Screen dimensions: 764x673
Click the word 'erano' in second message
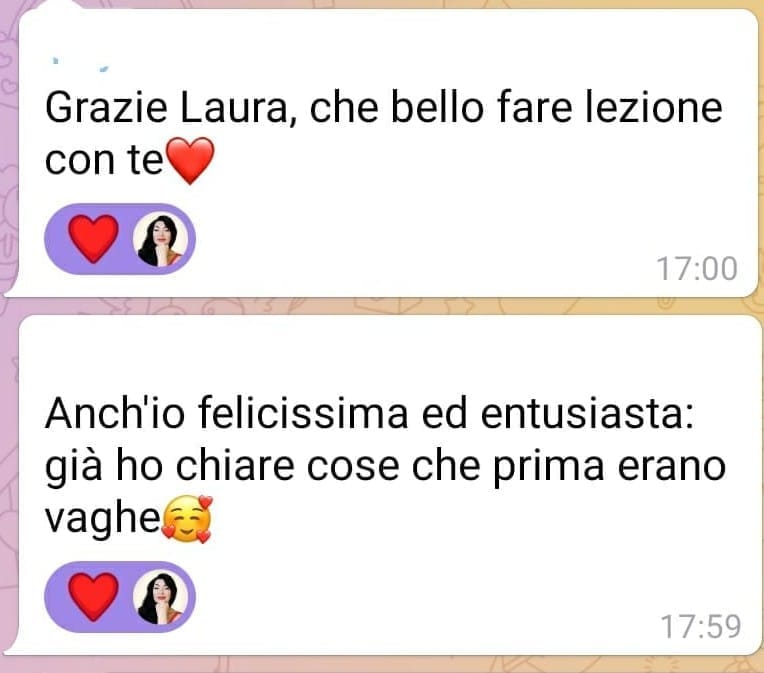pos(672,467)
